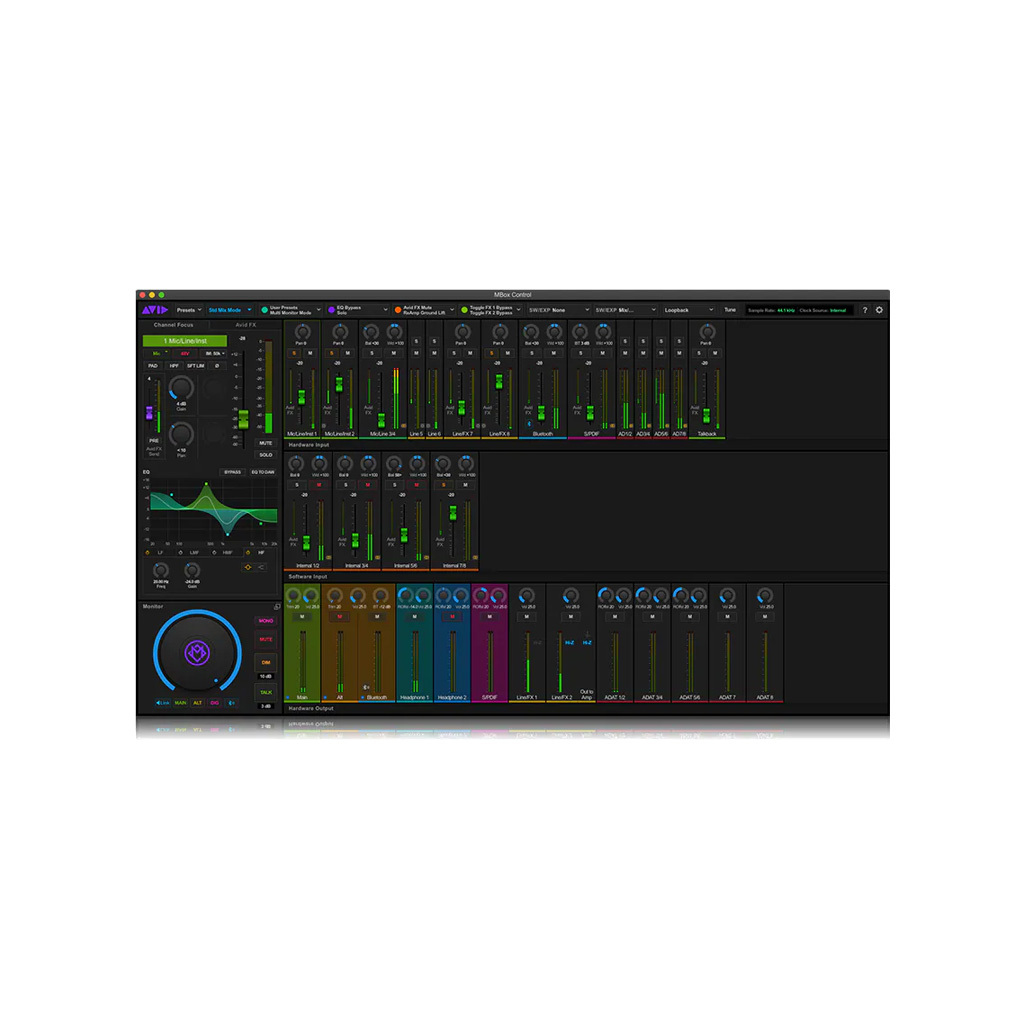
Task: Select DIG monitor output
Action: click(214, 703)
